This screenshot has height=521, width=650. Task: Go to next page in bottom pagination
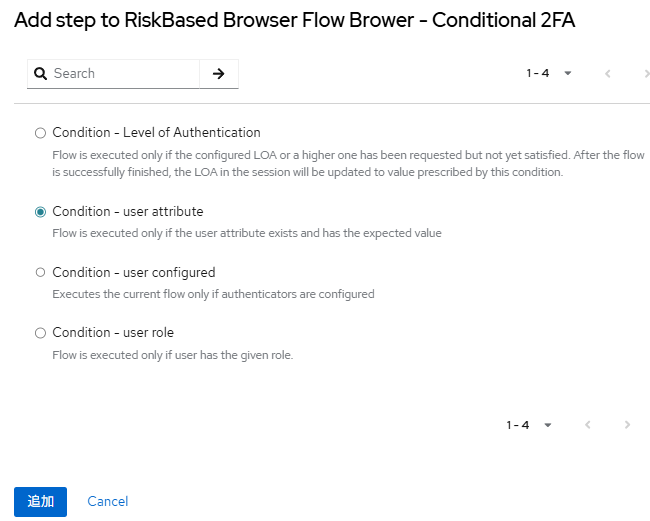(x=627, y=425)
